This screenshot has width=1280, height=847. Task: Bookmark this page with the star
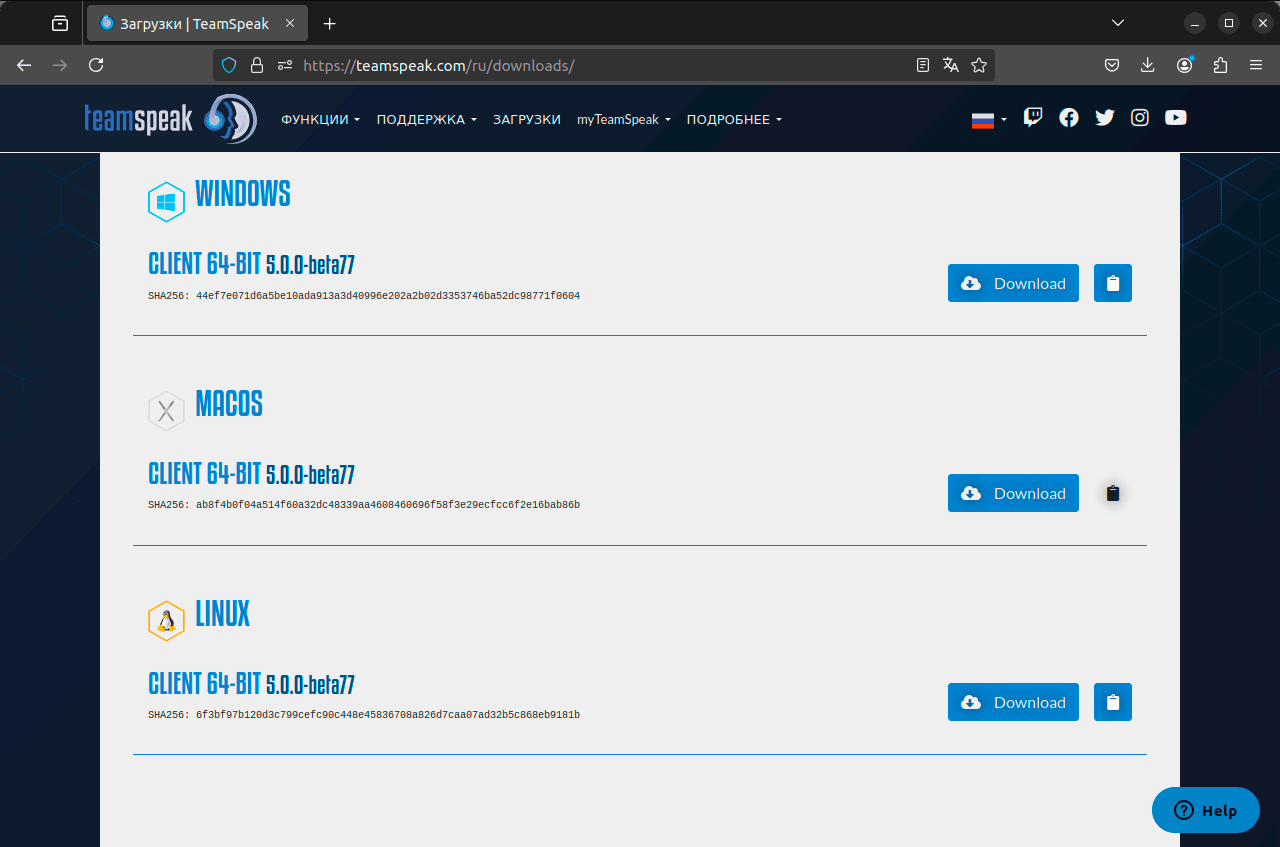pyautogui.click(x=979, y=65)
